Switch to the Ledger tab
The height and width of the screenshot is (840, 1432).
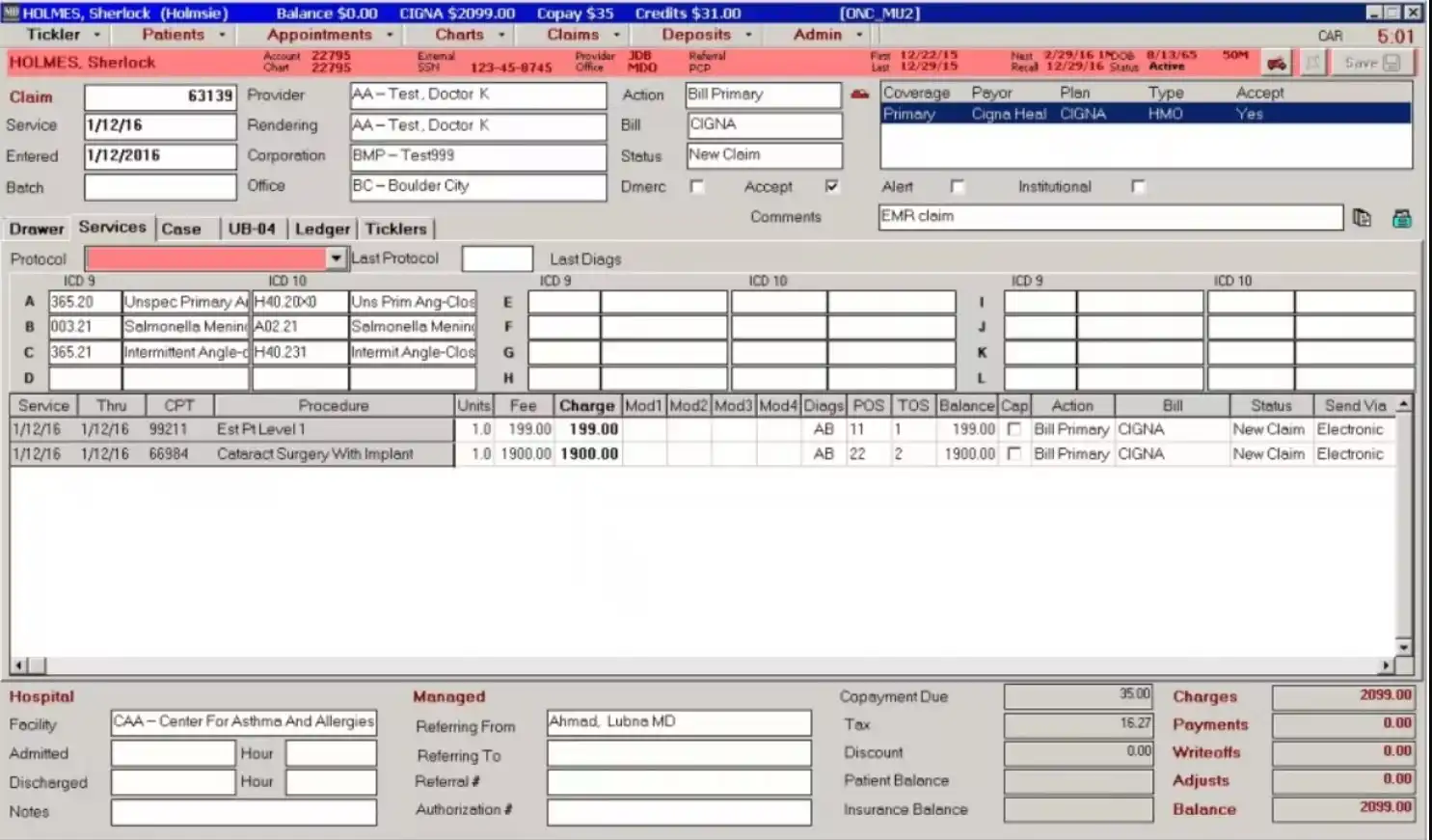322,229
